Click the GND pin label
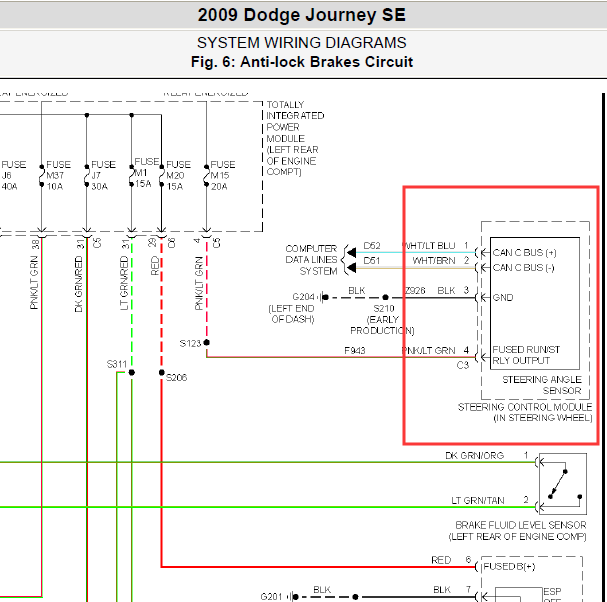The image size is (607, 602). pyautogui.click(x=503, y=297)
